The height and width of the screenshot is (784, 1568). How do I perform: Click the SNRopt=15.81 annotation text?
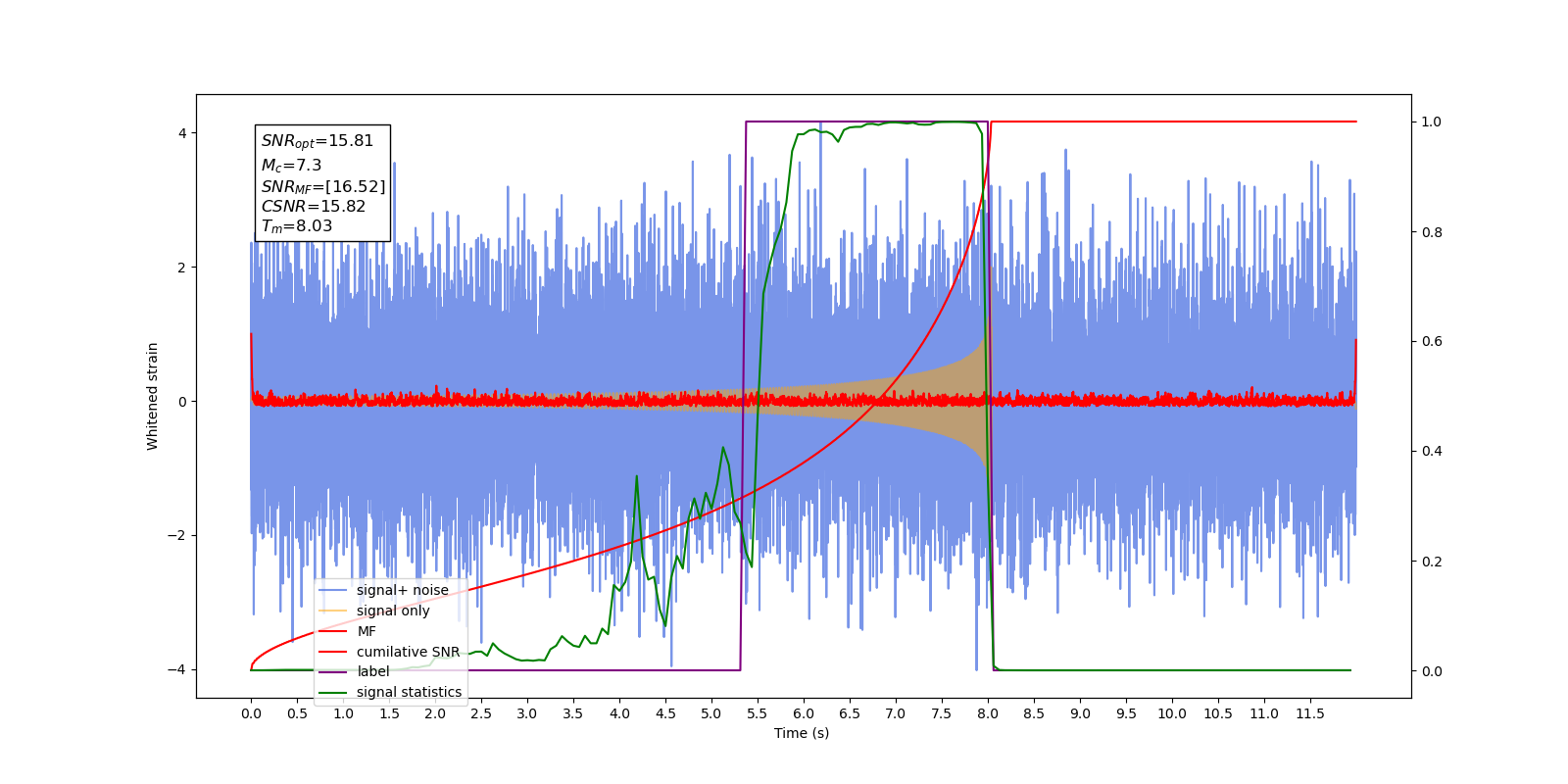pos(318,141)
